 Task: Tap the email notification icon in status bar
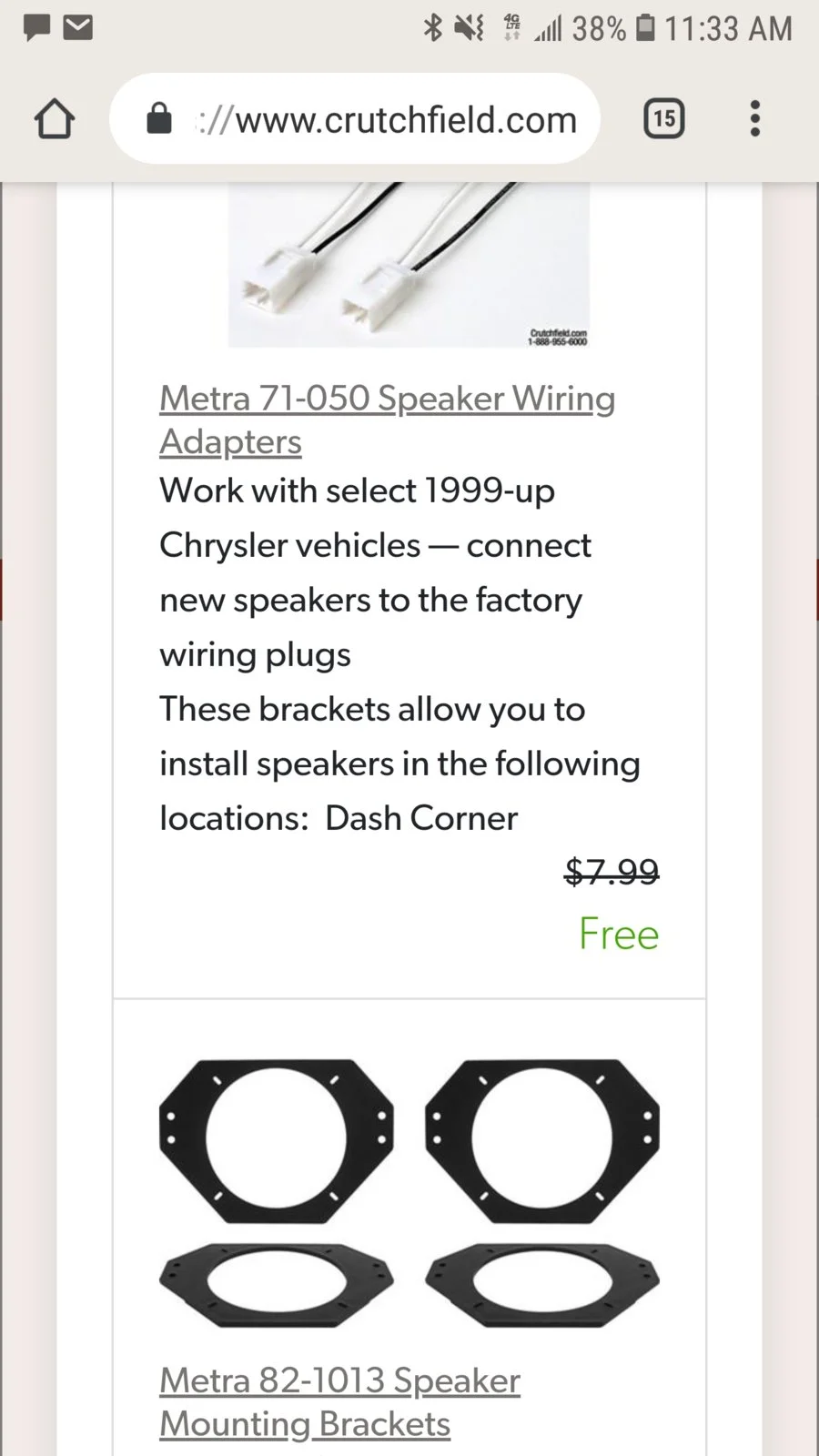[78, 28]
